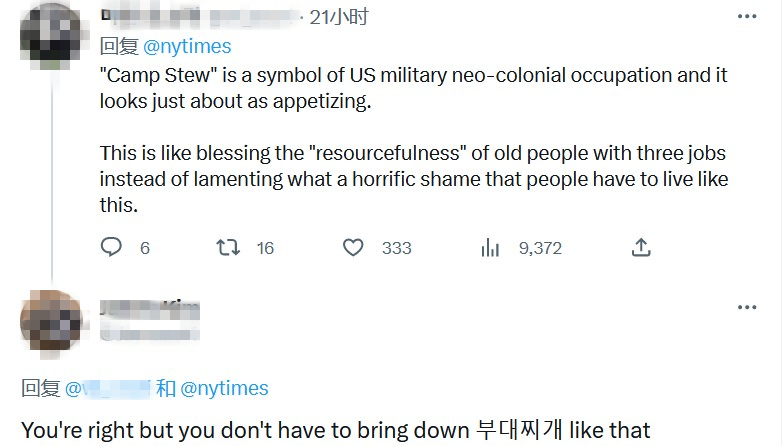Retweet the "Camp Stew" tweet

click(229, 247)
